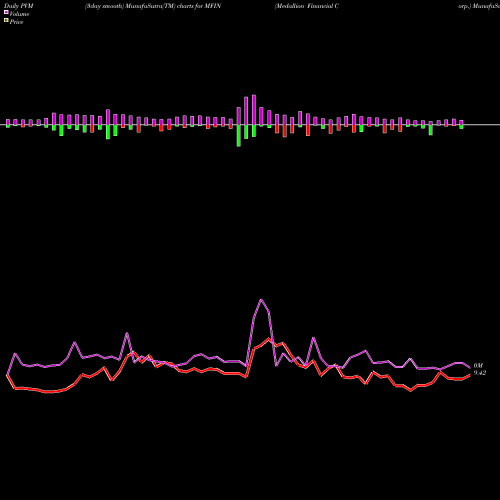
Task: Click the Price legend label
Action: tap(16, 22)
